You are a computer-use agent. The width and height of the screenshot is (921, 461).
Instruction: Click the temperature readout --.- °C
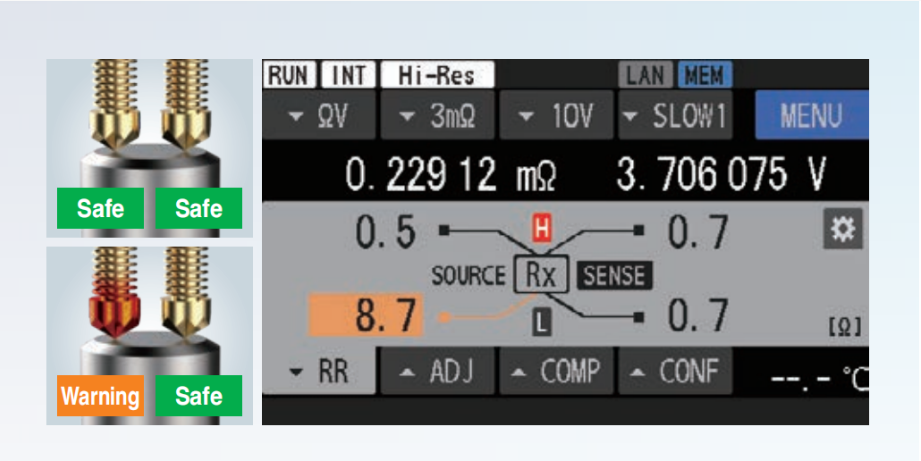point(819,380)
